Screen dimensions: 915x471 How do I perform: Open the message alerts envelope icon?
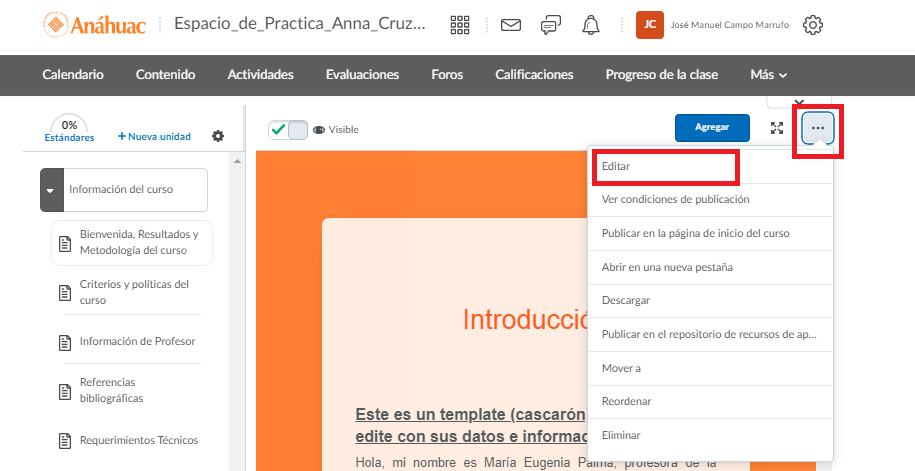click(511, 25)
